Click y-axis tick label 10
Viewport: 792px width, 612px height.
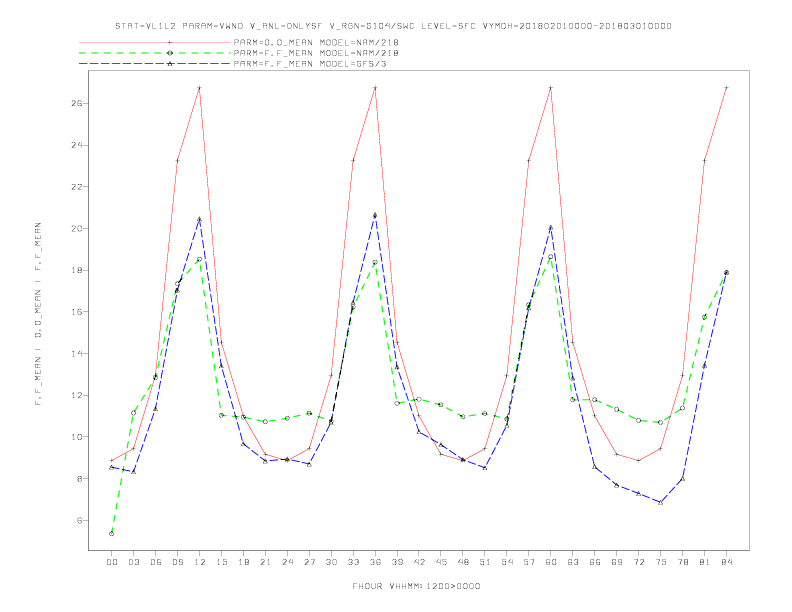pyautogui.click(x=77, y=437)
